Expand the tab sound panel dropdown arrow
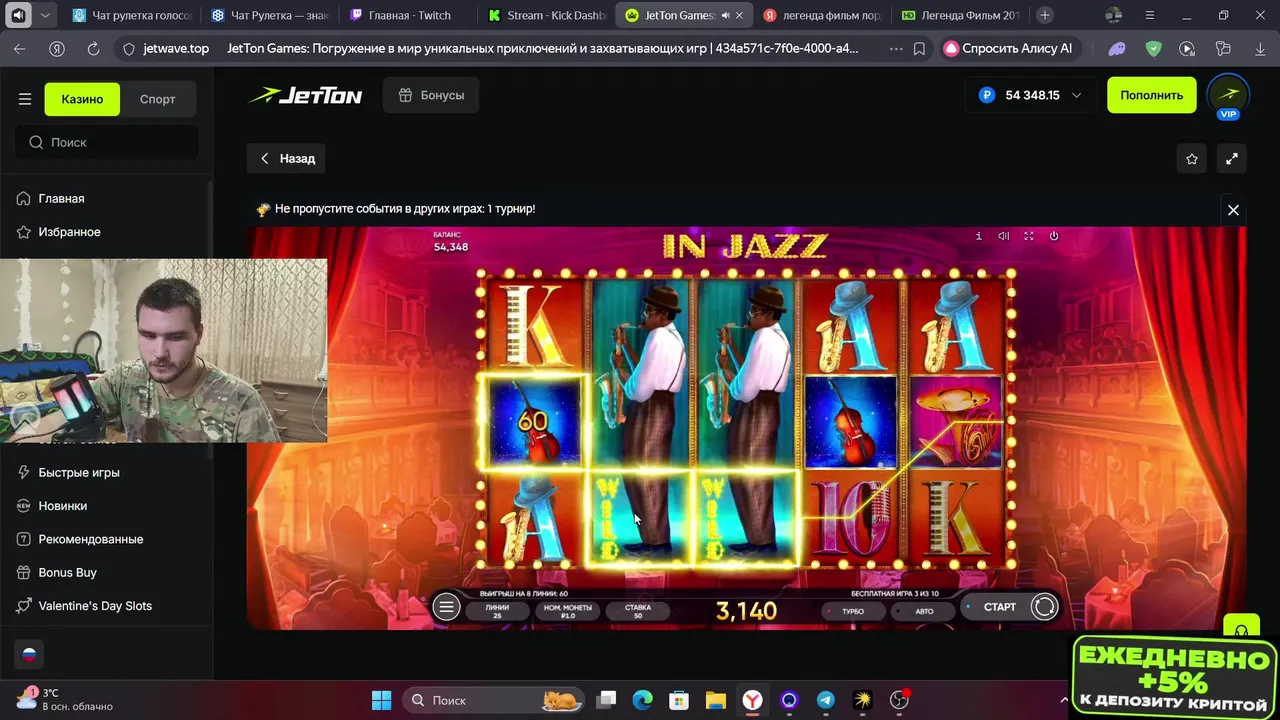 click(45, 15)
